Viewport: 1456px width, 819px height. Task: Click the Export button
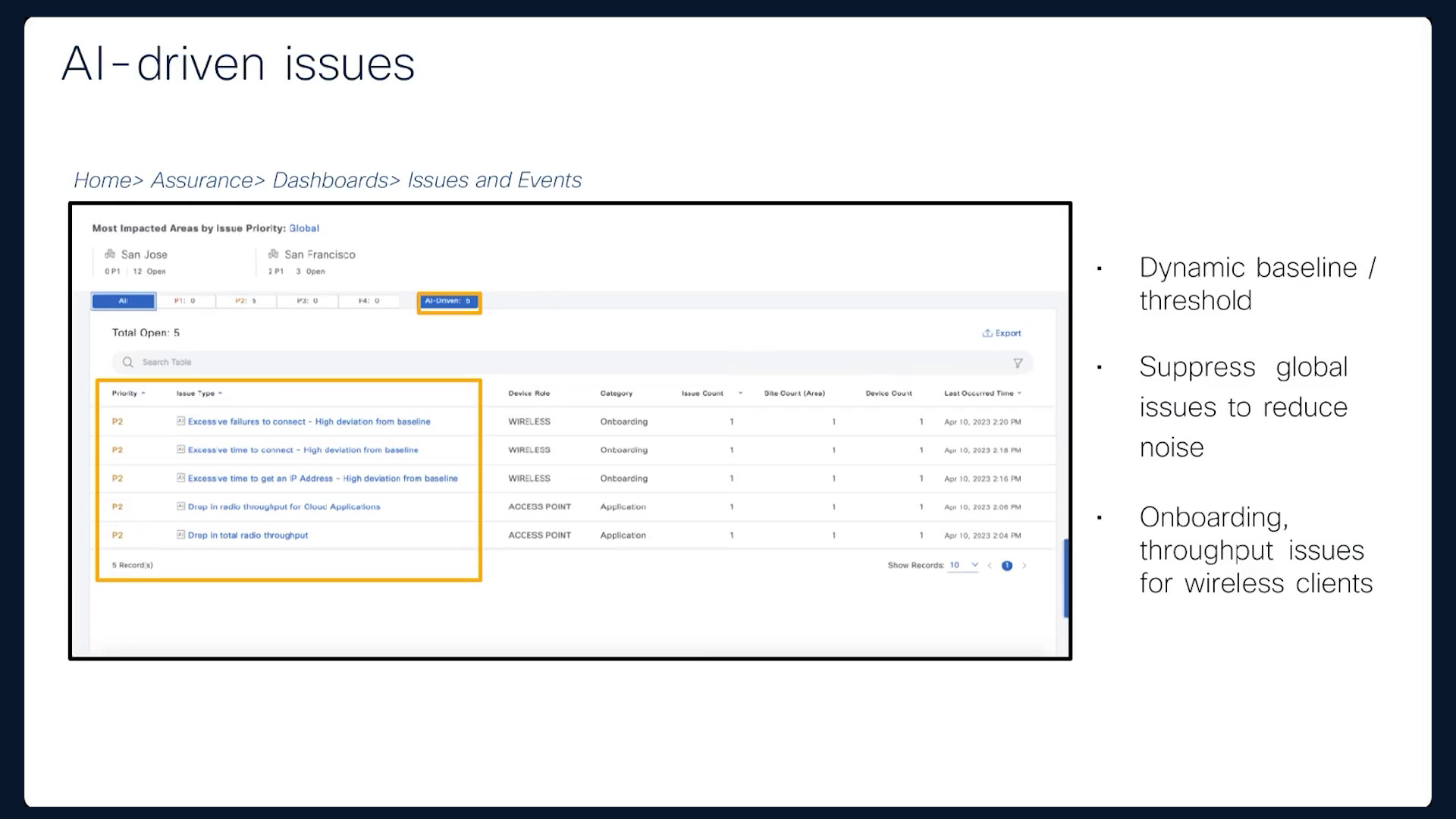[1002, 333]
